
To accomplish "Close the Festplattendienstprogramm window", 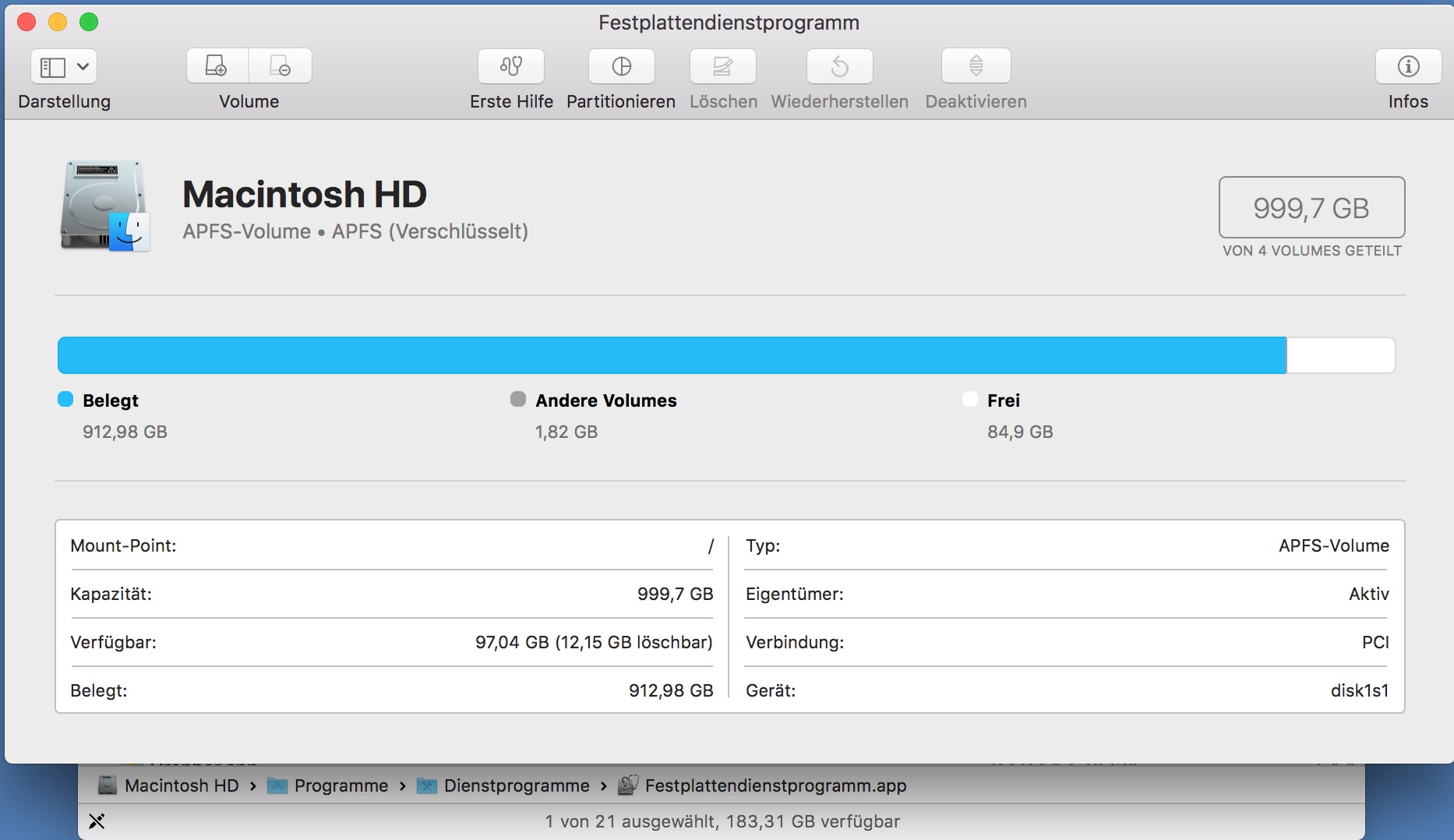I will click(26, 22).
